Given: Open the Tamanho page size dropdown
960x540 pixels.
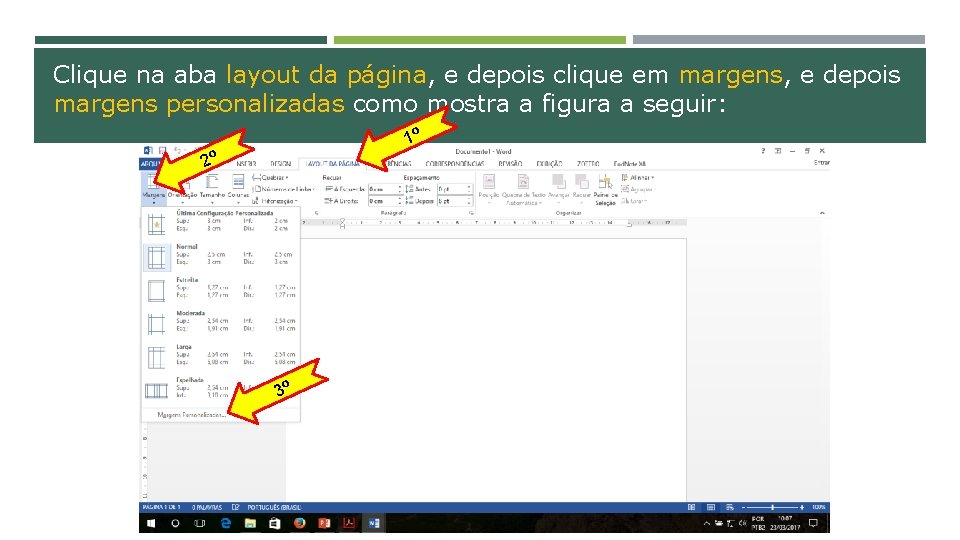Looking at the screenshot, I should 212,188.
